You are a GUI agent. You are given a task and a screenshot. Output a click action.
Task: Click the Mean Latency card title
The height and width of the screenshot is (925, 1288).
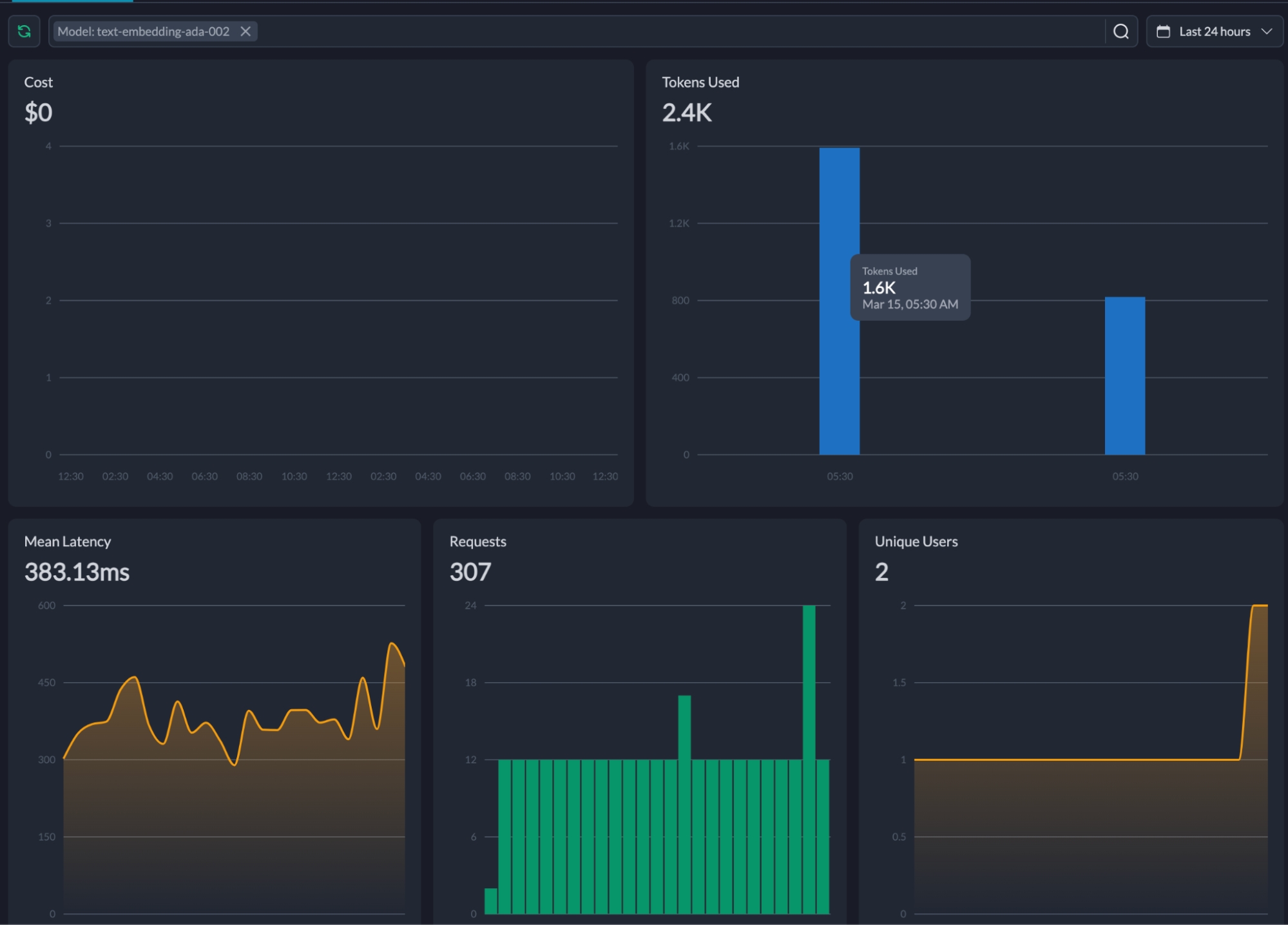pyautogui.click(x=68, y=541)
